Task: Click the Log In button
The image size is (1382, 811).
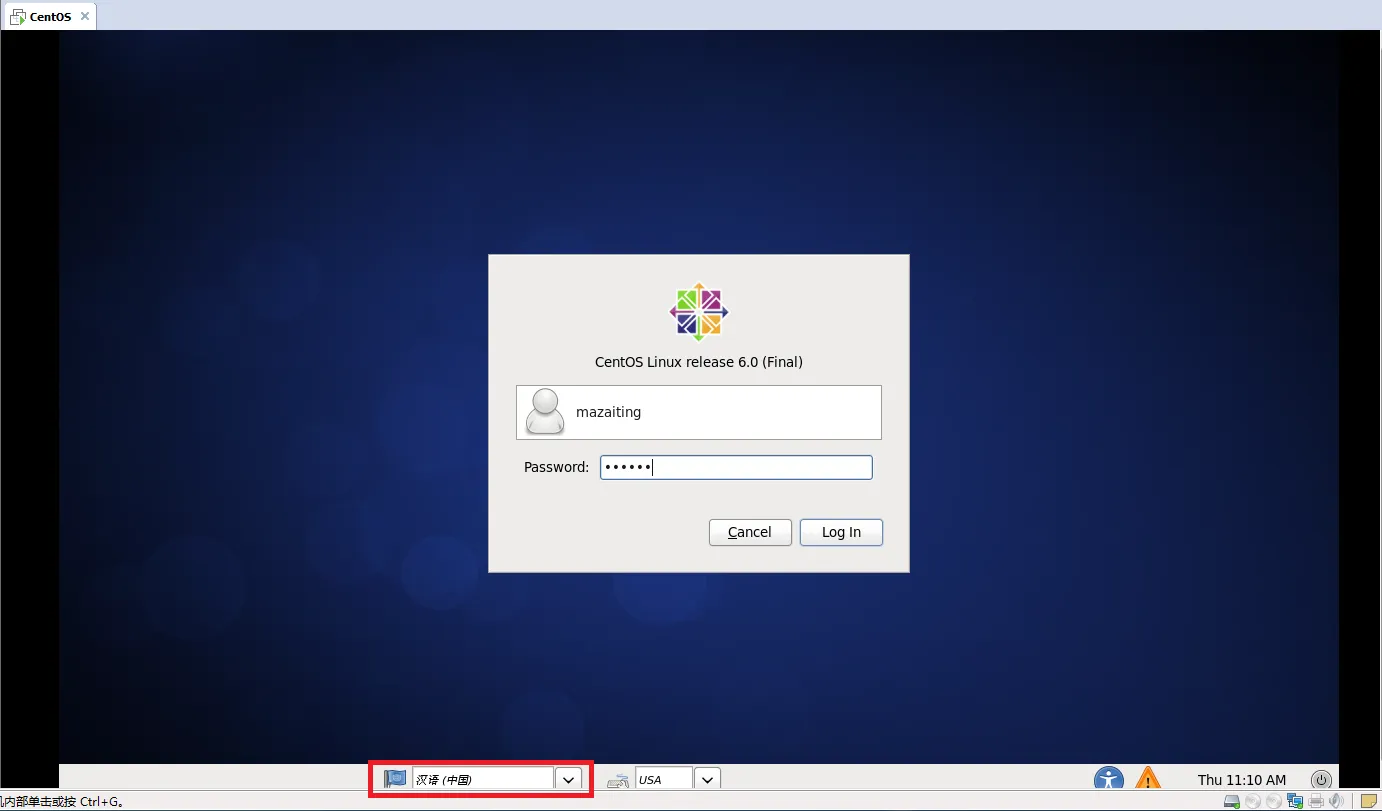Action: (x=841, y=532)
